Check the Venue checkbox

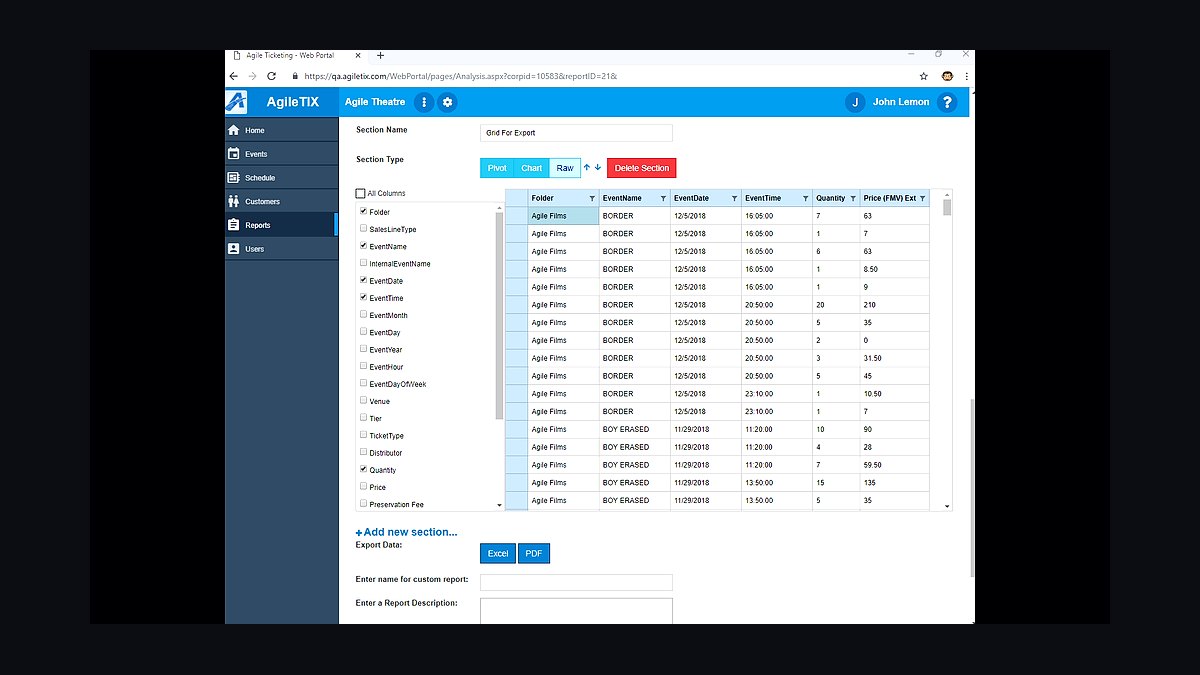point(363,400)
